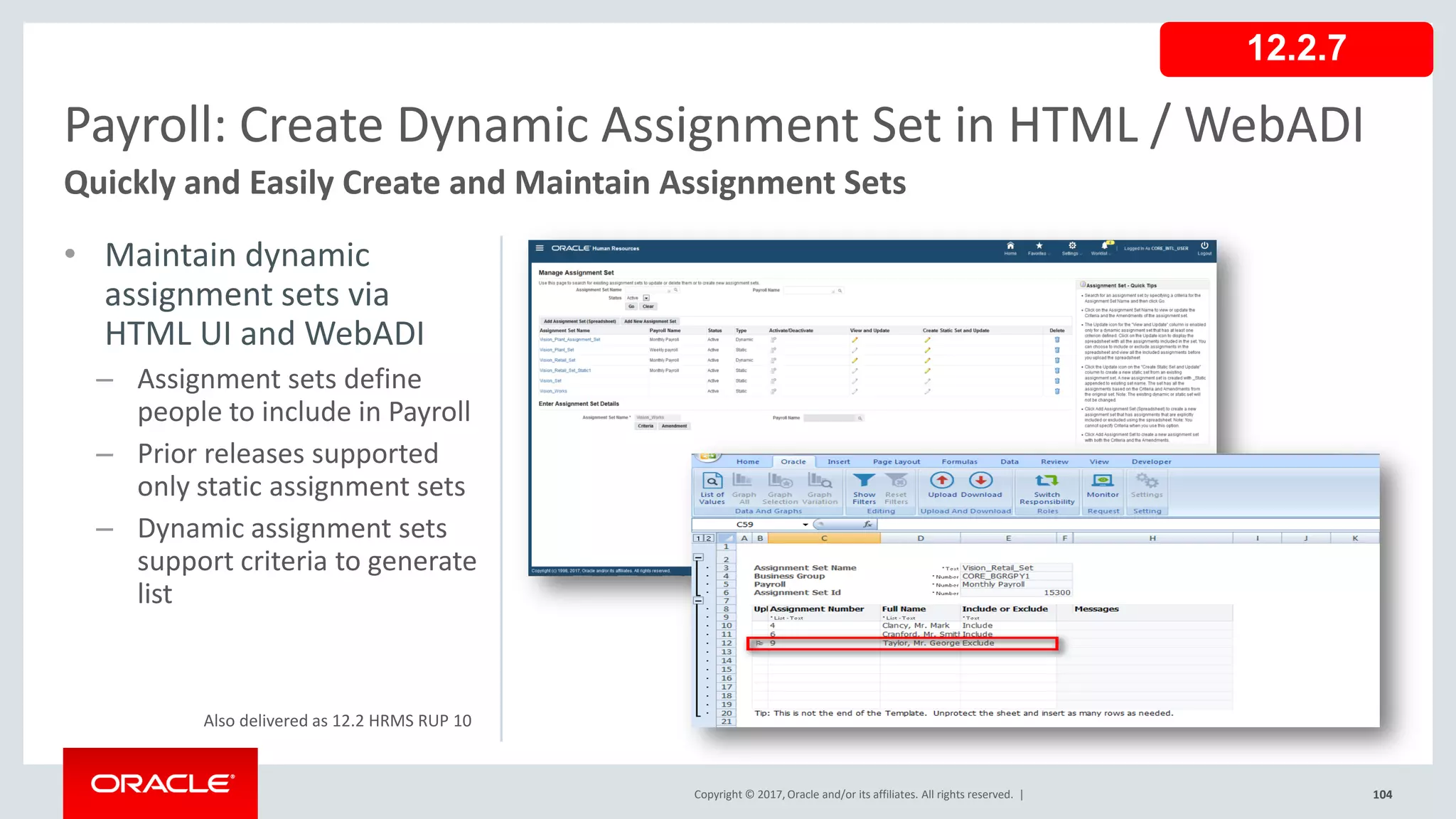
Task: Collapse the lower outline group minus button
Action: [x=698, y=601]
